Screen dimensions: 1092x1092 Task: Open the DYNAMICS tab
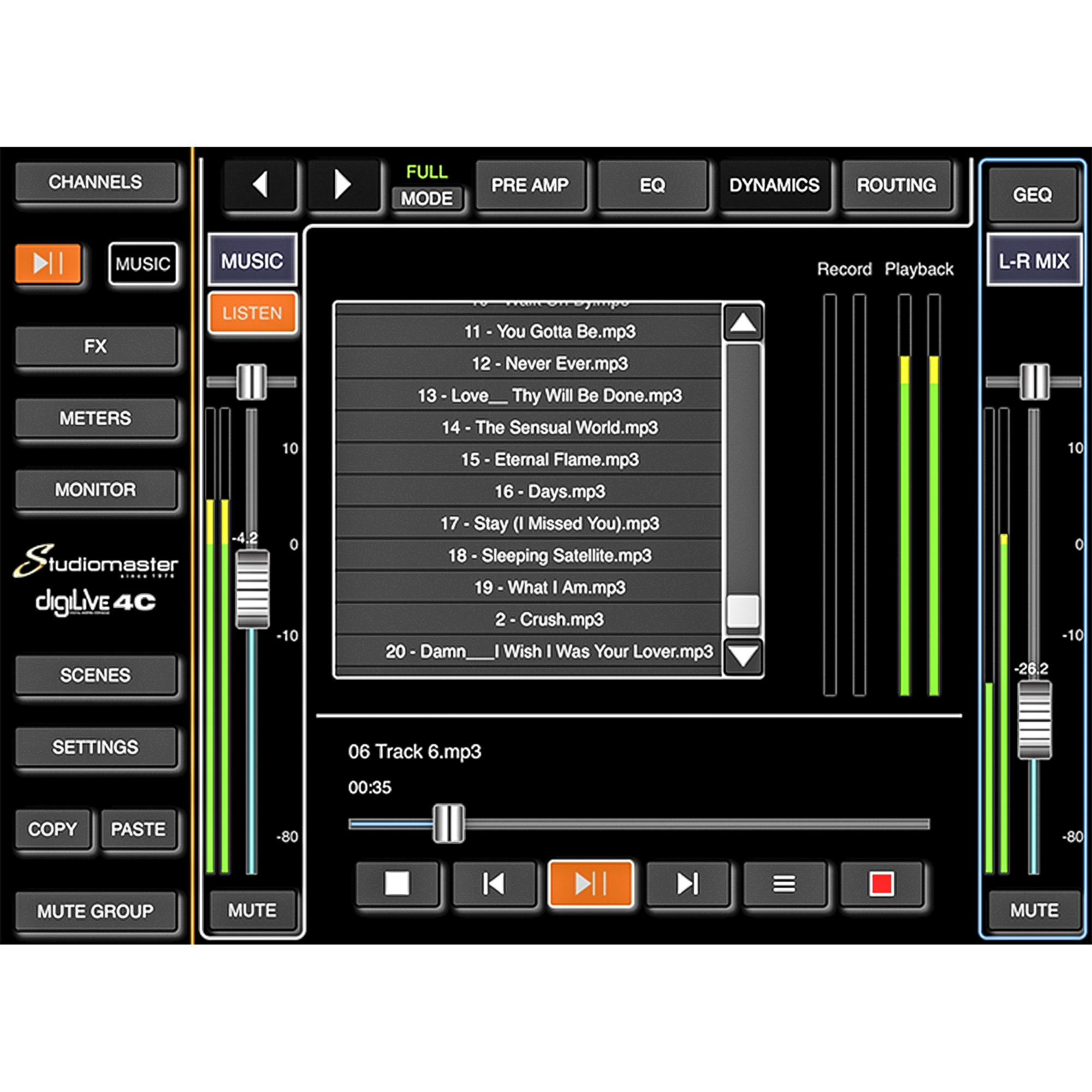774,186
